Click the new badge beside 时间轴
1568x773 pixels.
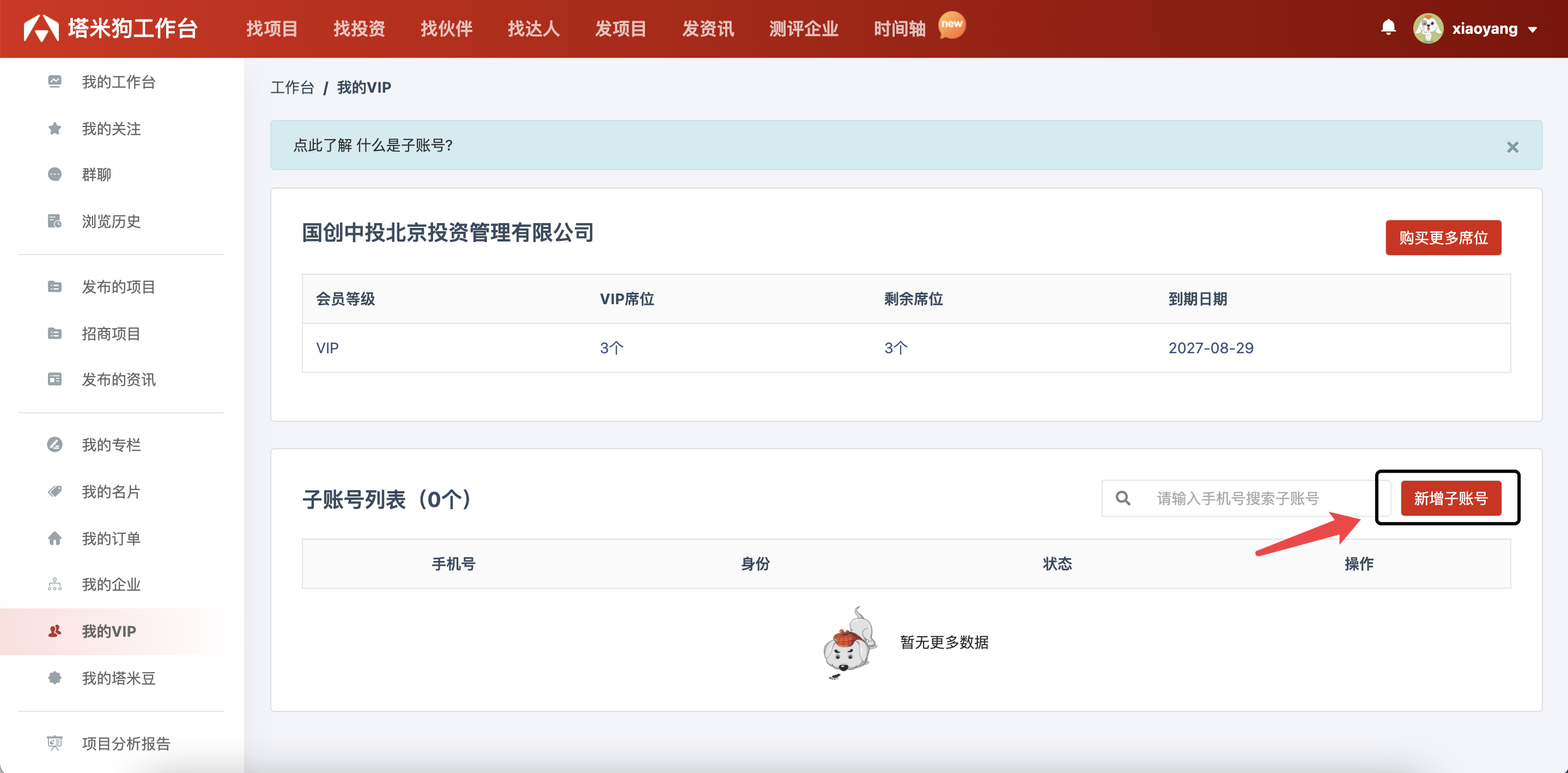pyautogui.click(x=951, y=25)
